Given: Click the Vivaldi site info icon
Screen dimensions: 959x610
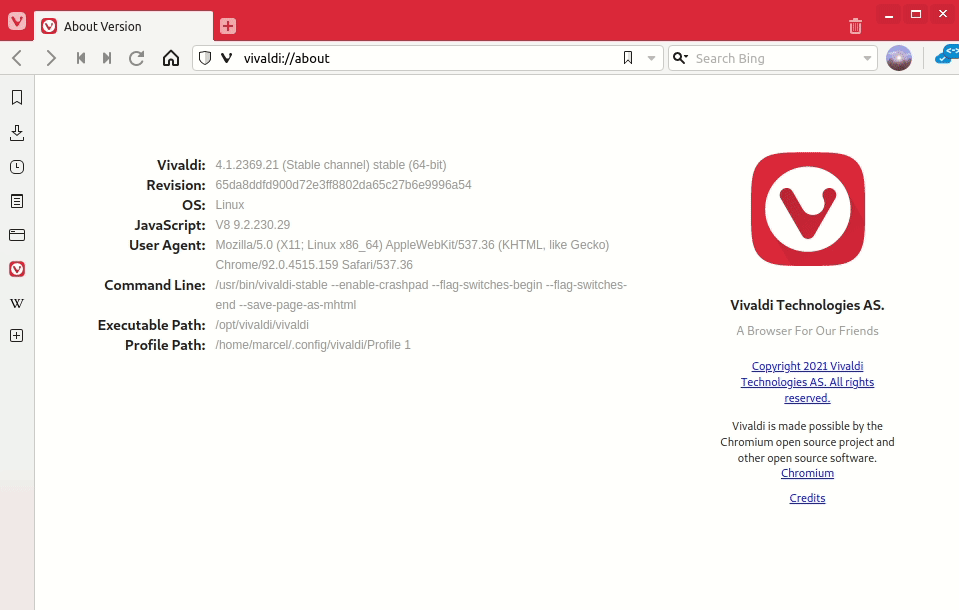Looking at the screenshot, I should click(x=226, y=58).
